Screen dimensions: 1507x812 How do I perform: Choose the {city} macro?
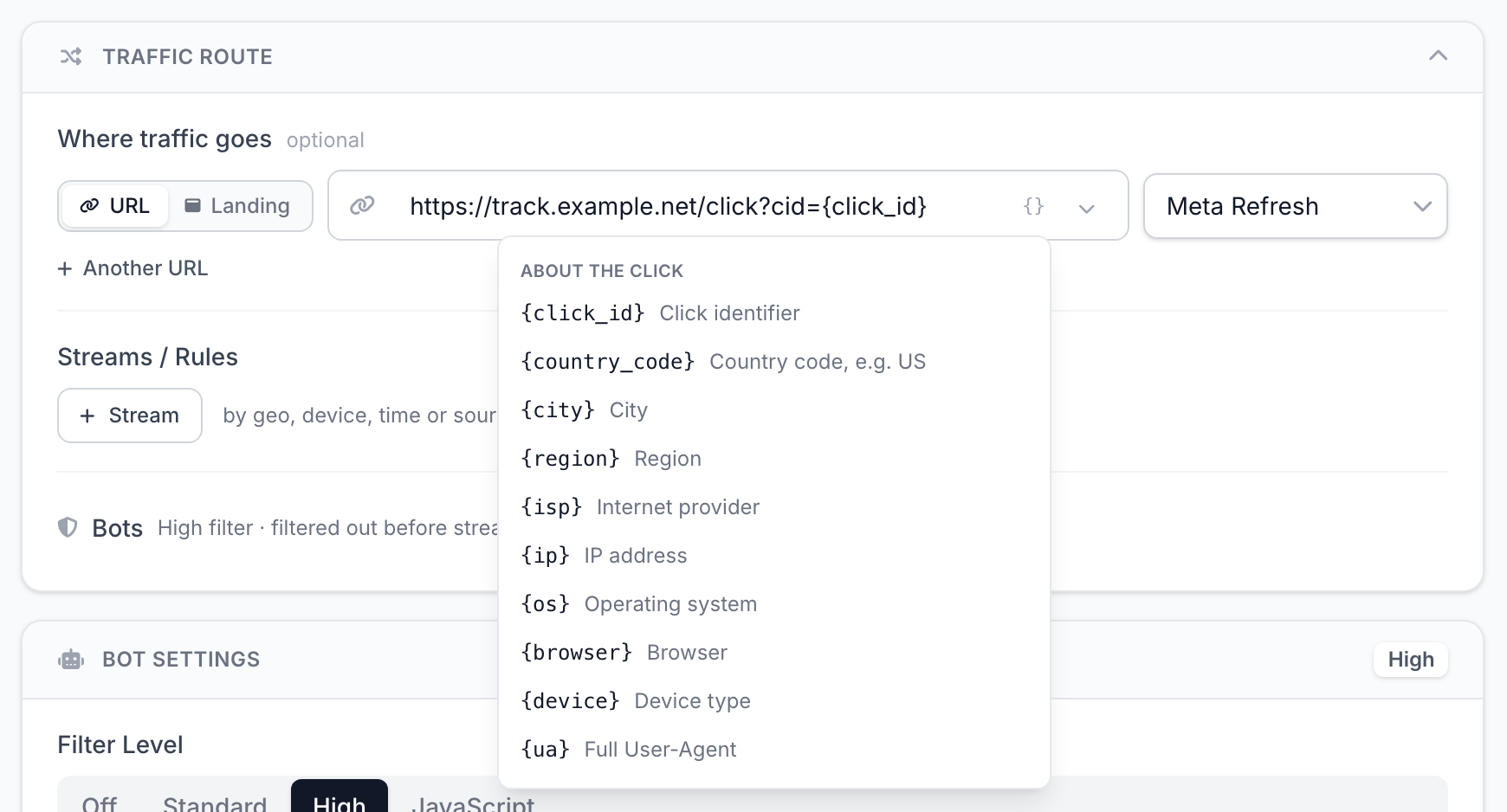[773, 410]
